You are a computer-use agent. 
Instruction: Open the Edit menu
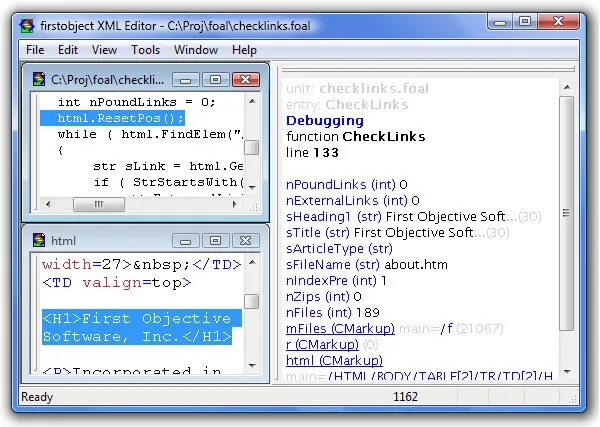pos(68,50)
